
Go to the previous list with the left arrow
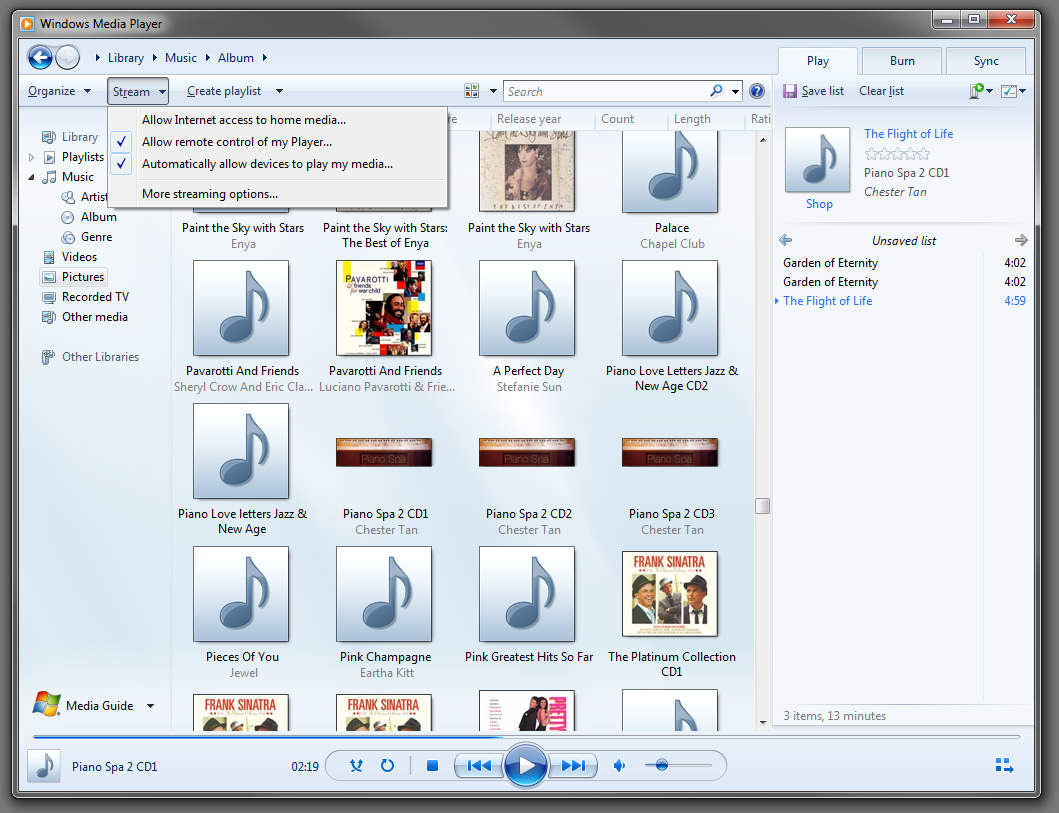click(785, 240)
